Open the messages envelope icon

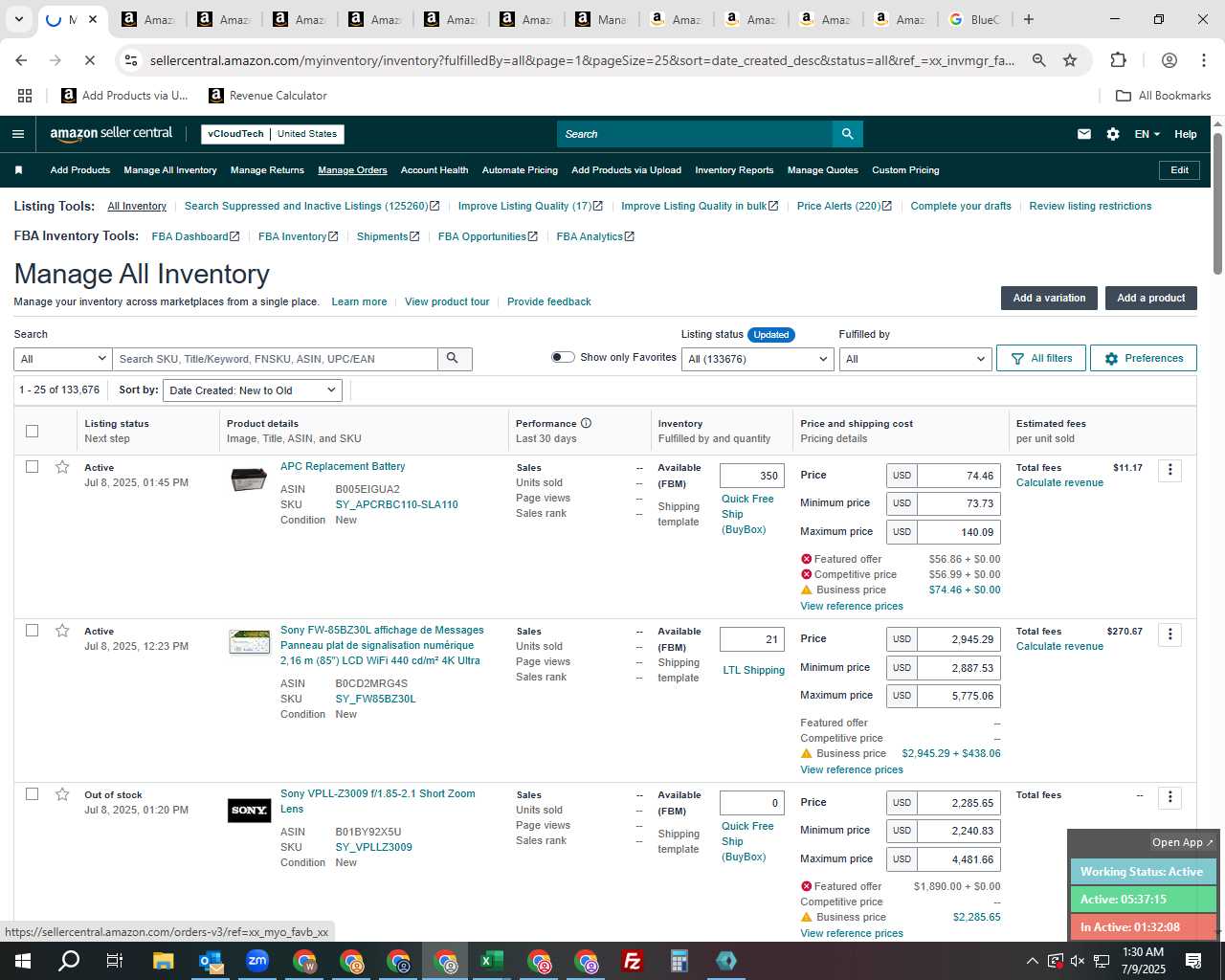click(1083, 134)
